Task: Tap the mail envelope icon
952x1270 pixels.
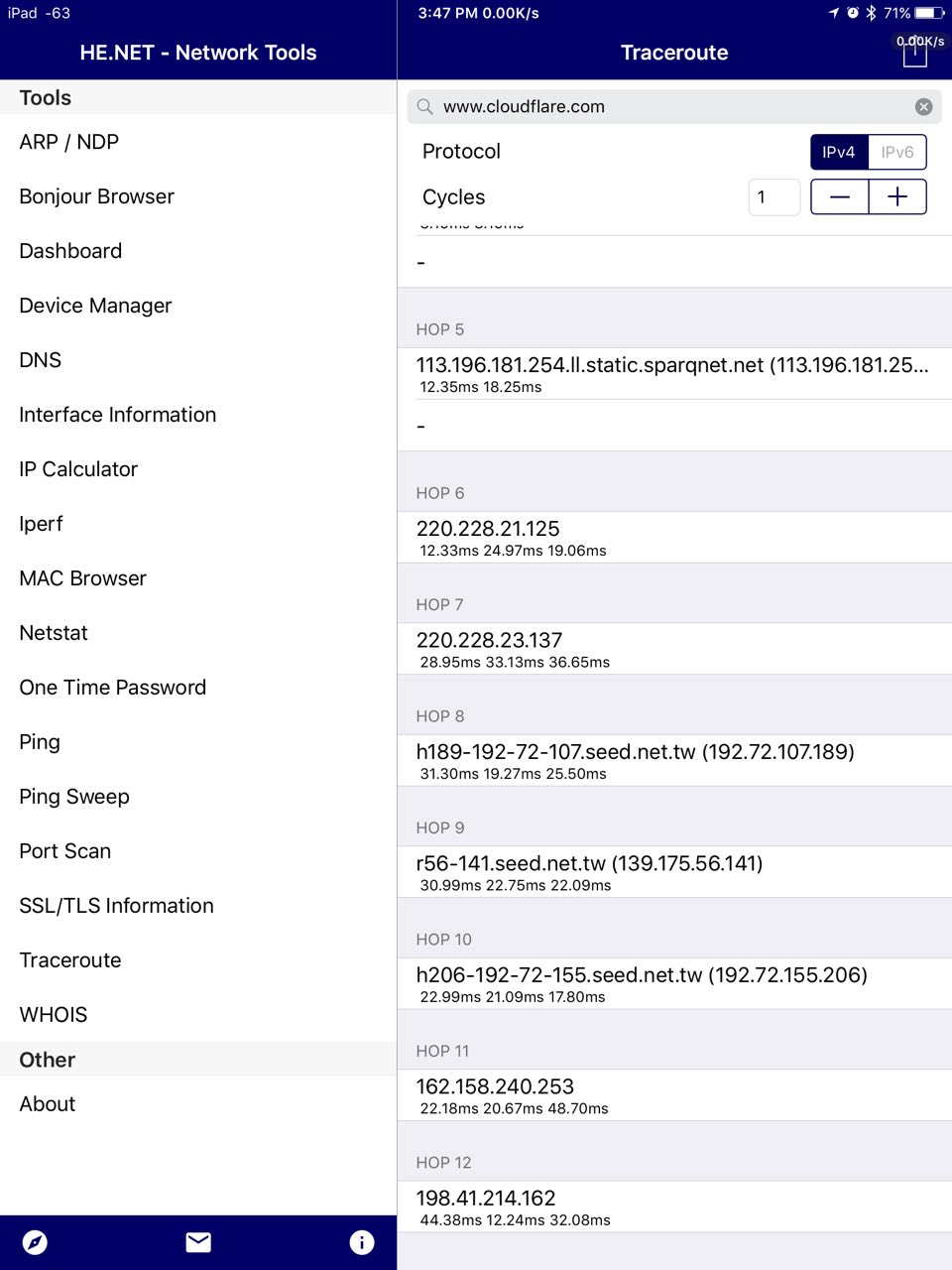Action: coord(198,1242)
